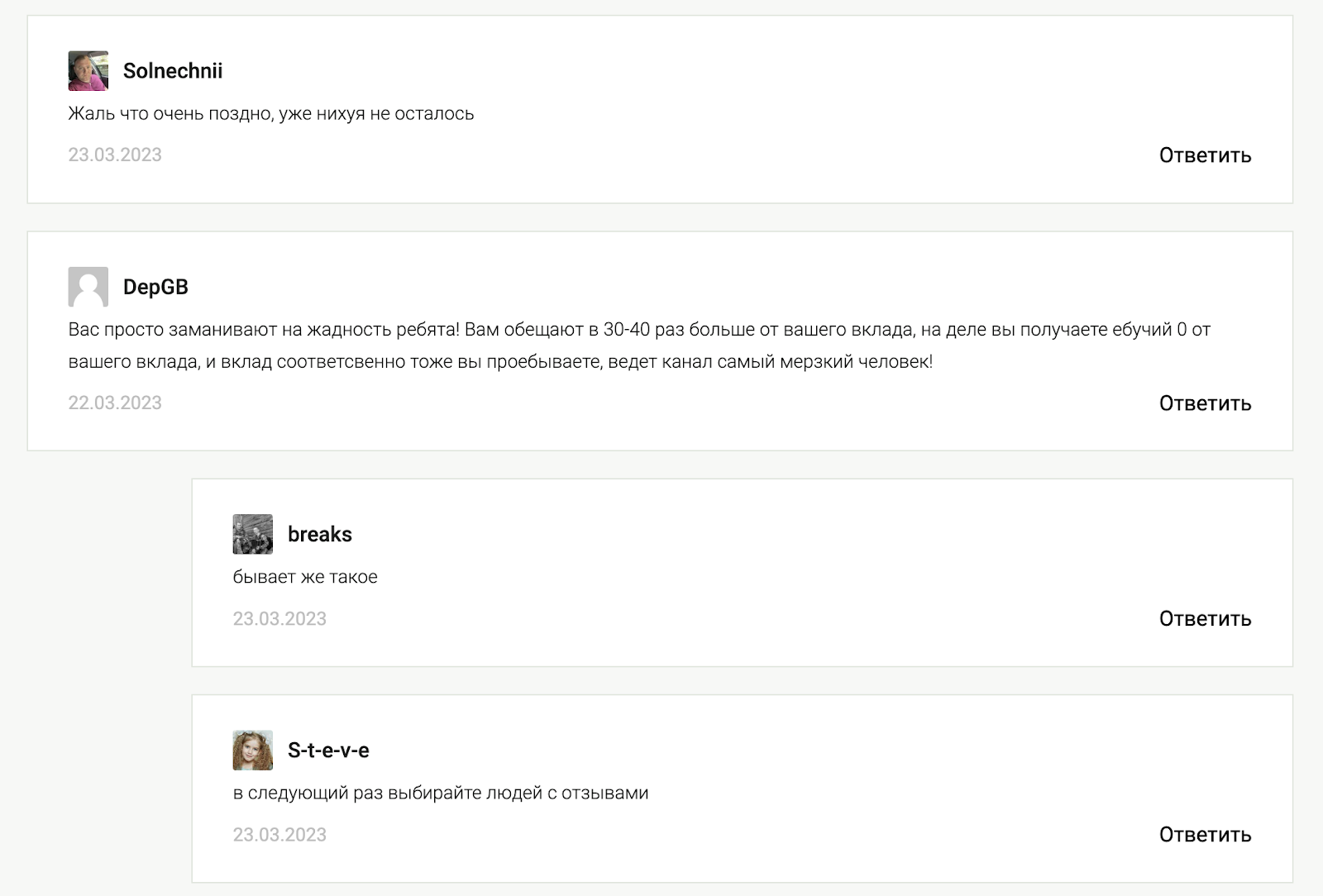
Task: Click the DepGB comment text "Вас просто заманивают"
Action: click(x=639, y=346)
